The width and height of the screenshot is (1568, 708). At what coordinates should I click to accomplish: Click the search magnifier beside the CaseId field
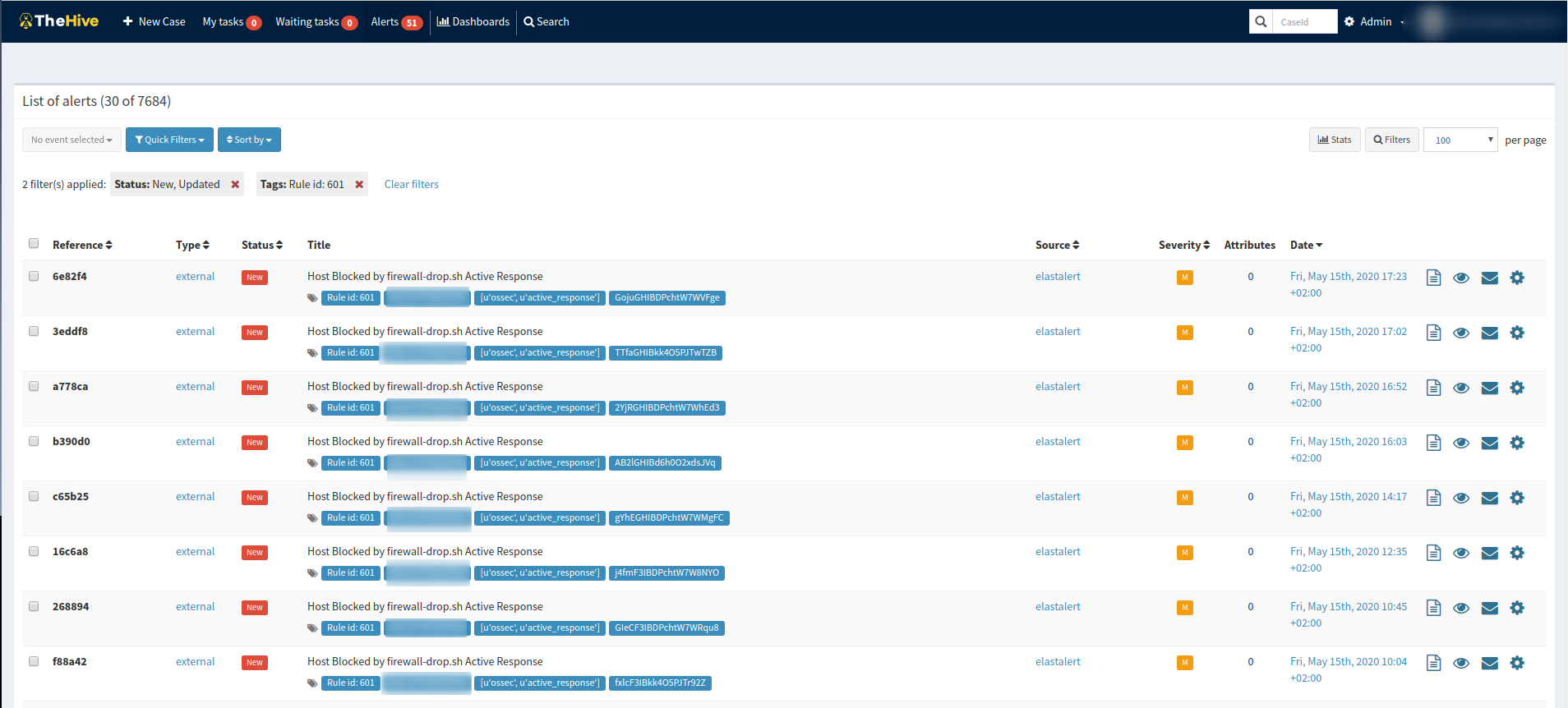1261,22
